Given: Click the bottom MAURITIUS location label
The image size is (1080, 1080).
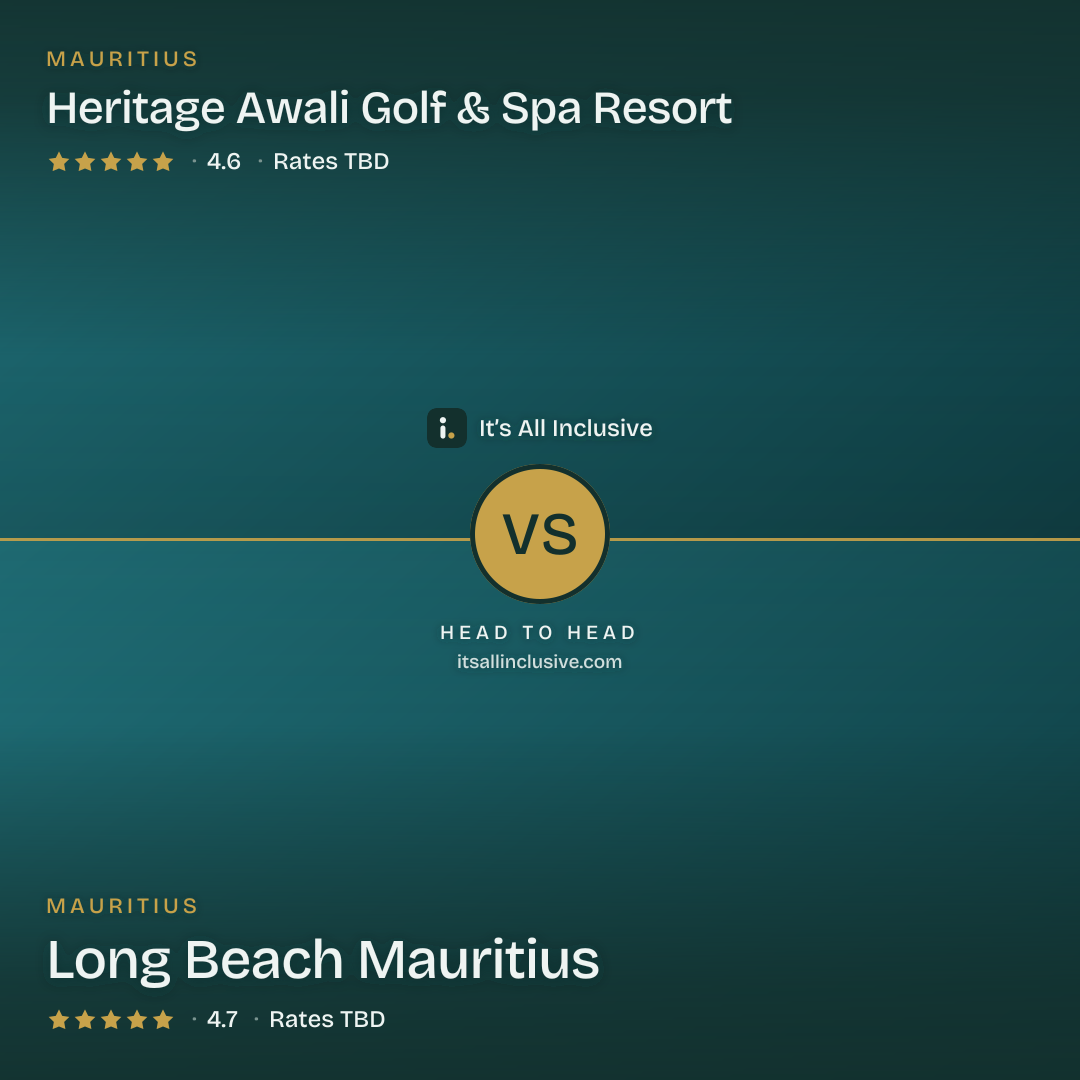Looking at the screenshot, I should tap(123, 906).
